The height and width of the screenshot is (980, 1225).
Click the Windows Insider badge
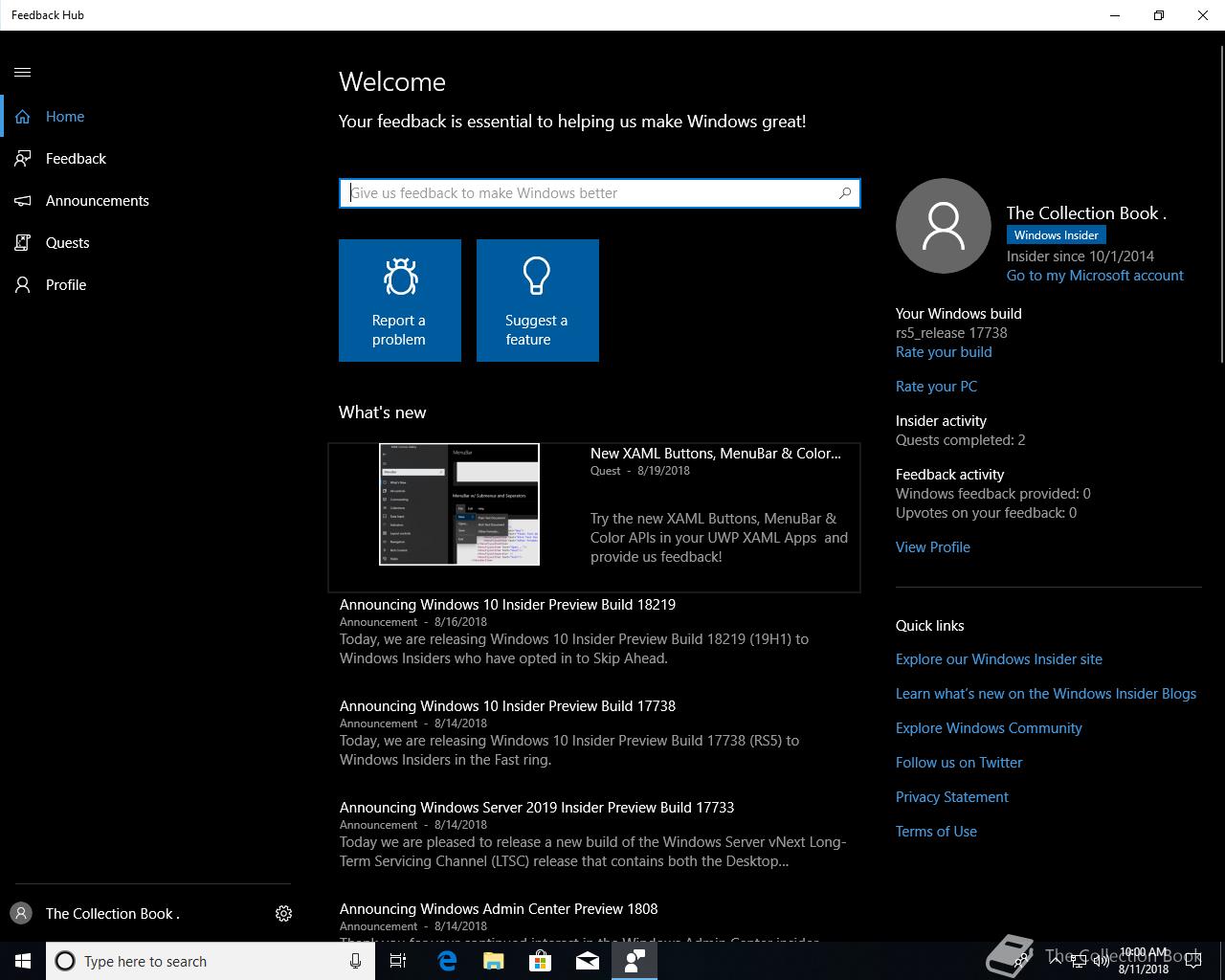(x=1057, y=235)
